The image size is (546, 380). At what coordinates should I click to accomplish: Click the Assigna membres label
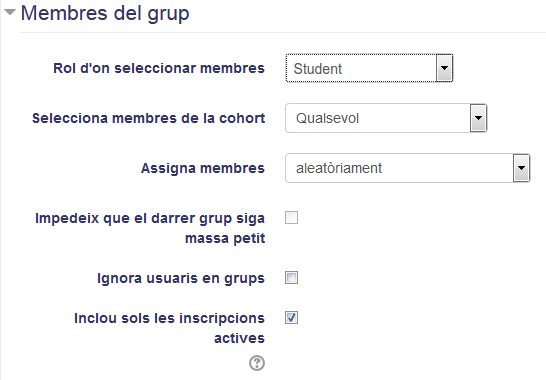point(203,168)
